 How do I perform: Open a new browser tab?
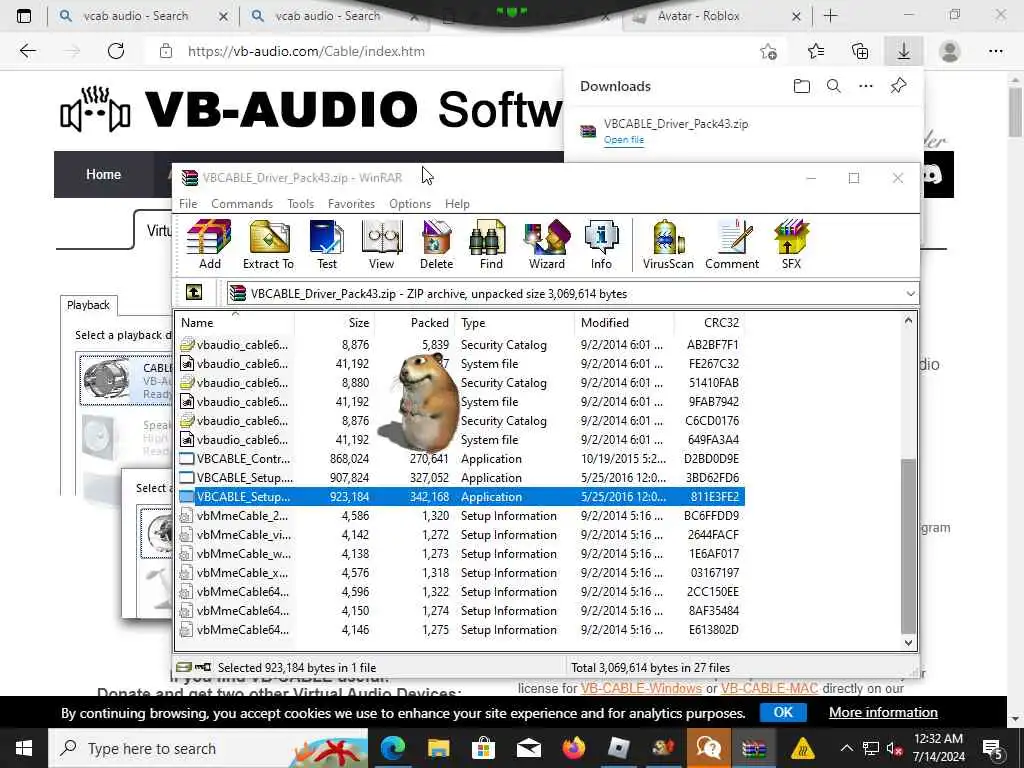(x=831, y=16)
